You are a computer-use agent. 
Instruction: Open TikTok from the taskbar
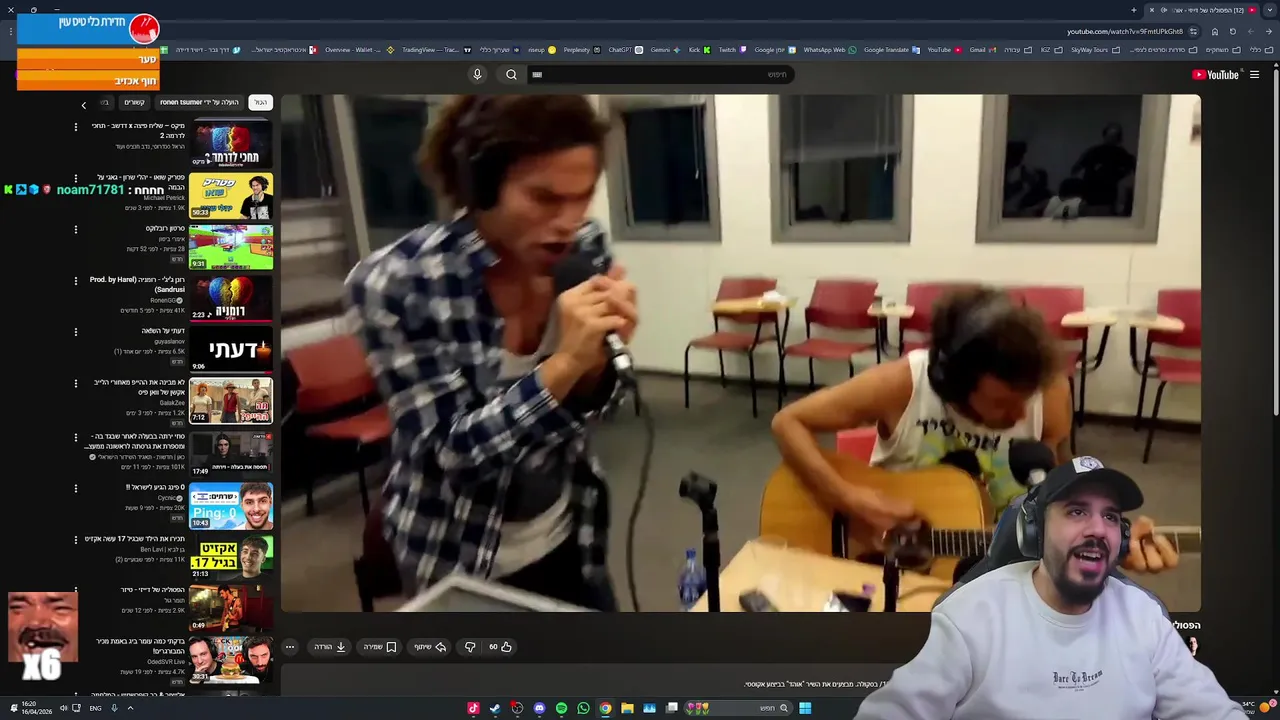click(473, 708)
